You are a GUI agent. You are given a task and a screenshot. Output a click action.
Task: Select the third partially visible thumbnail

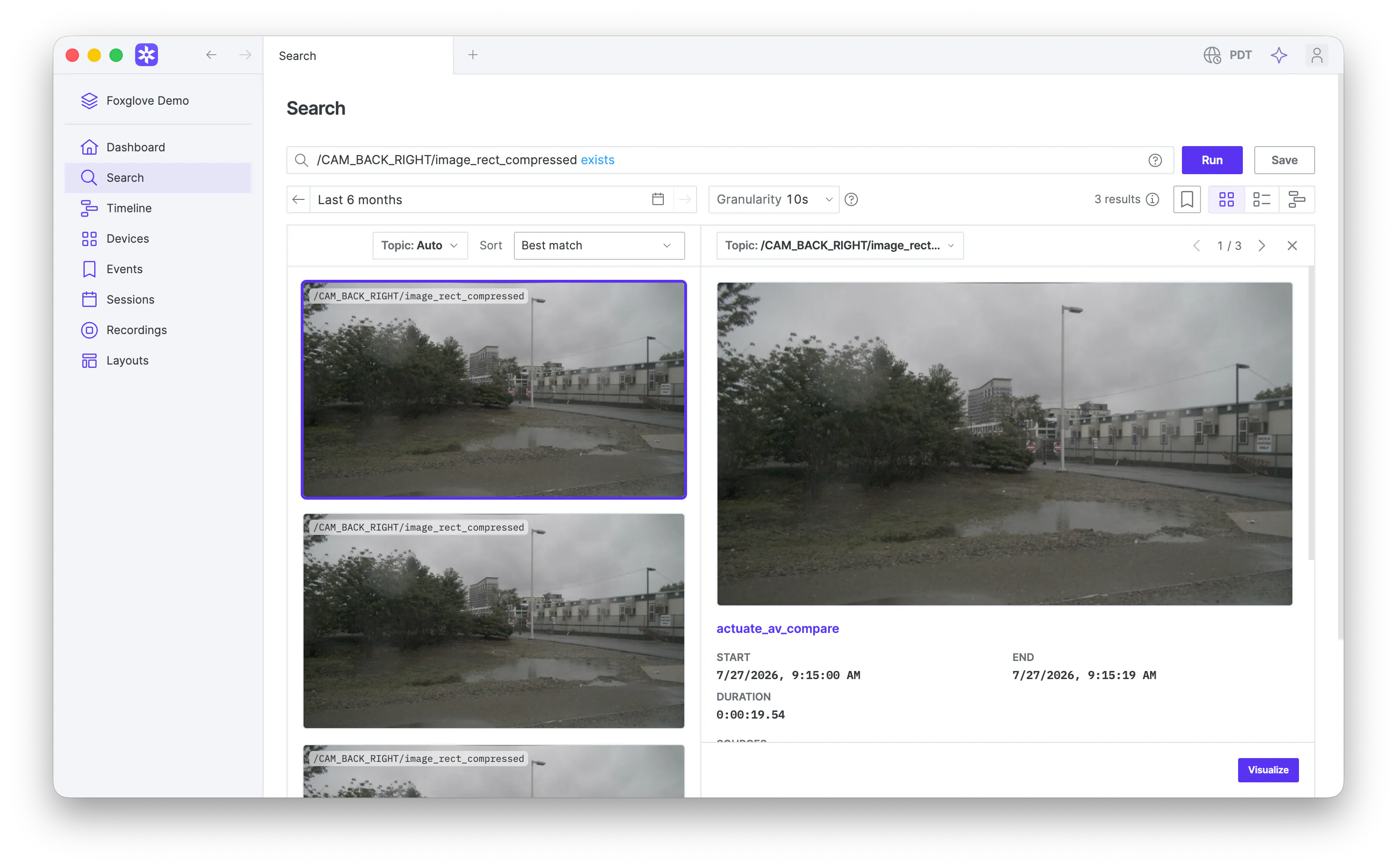tap(493, 771)
